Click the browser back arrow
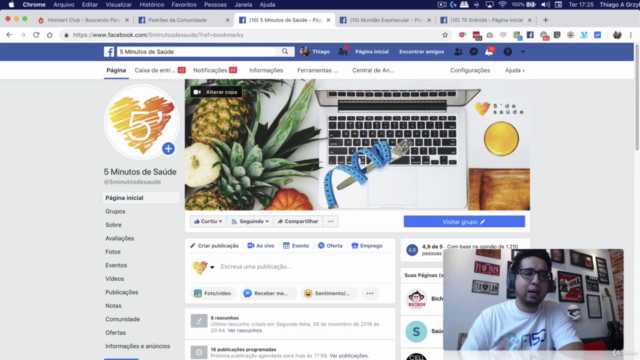 [x=9, y=35]
